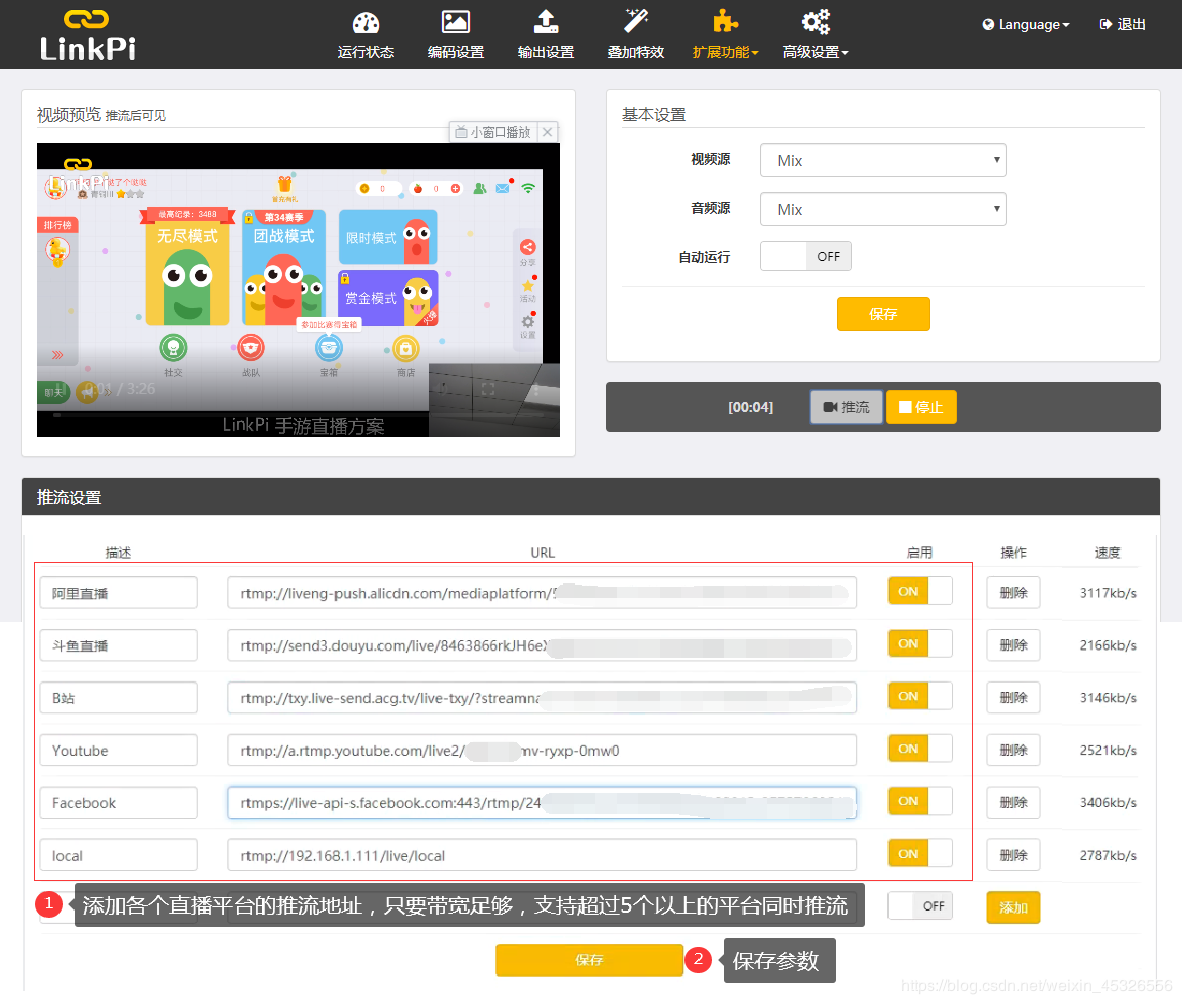Image resolution: width=1182 pixels, height=1004 pixels.
Task: Open 编码设置 menu item
Action: [x=455, y=52]
